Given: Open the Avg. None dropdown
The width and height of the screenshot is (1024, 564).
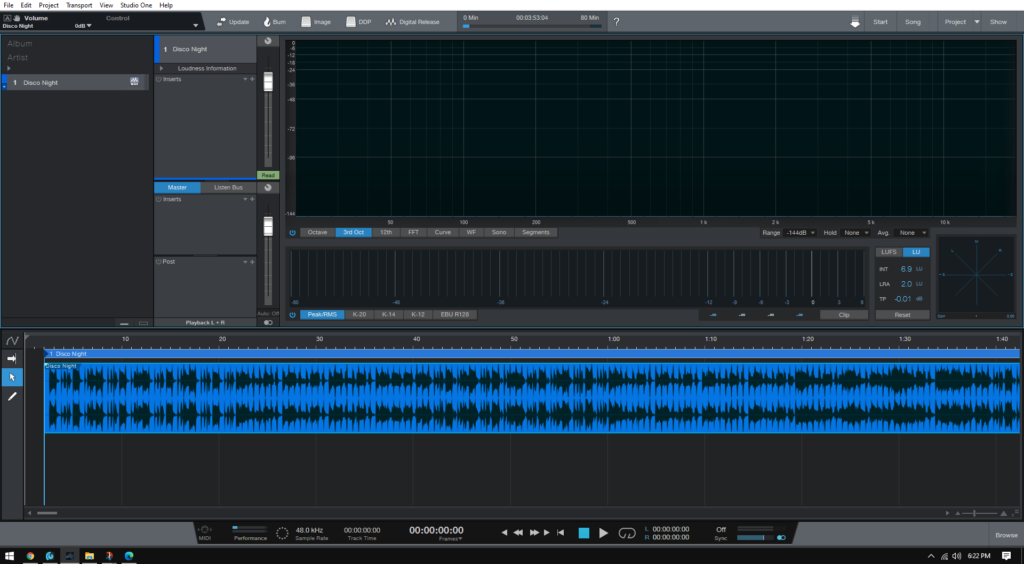Looking at the screenshot, I should [x=912, y=232].
